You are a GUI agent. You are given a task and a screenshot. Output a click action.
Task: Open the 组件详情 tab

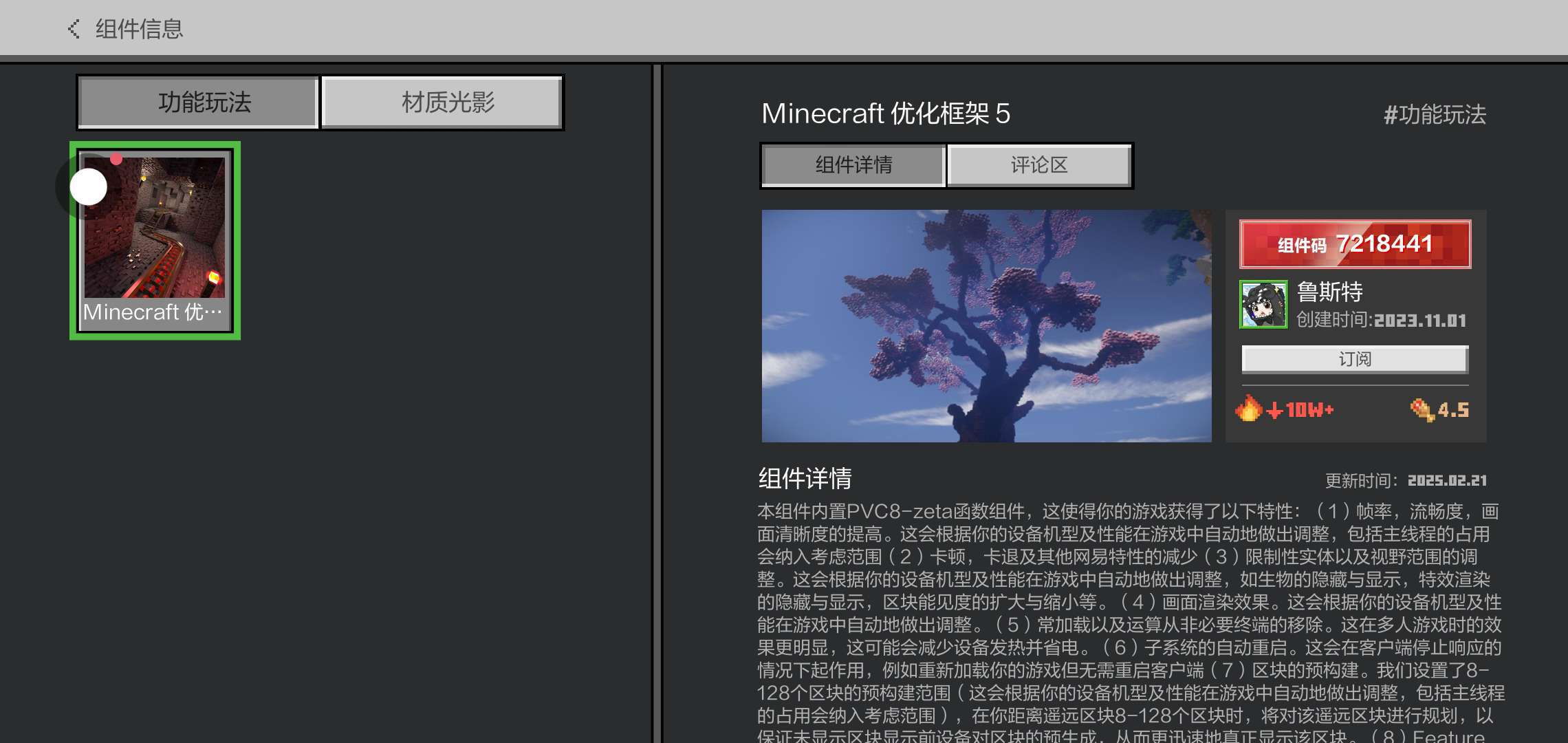853,165
